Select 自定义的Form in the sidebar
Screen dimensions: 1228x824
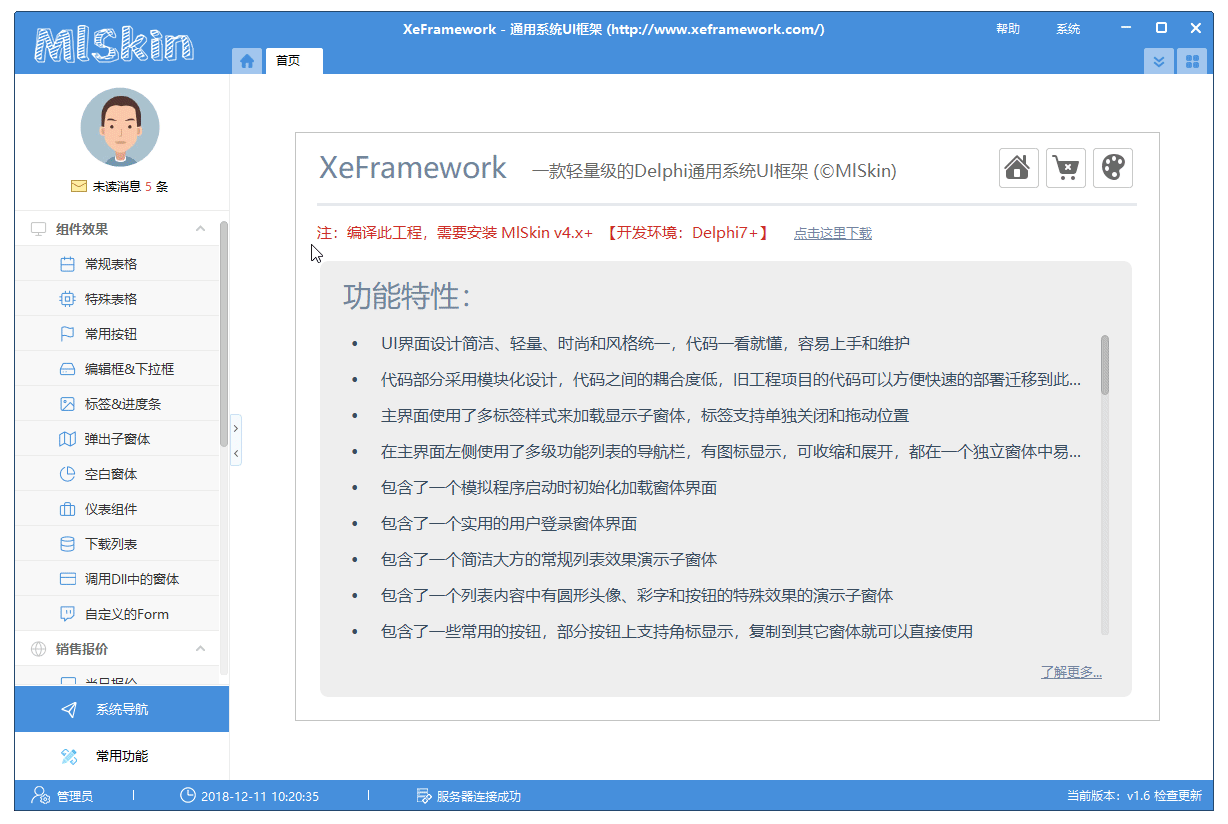[118, 614]
